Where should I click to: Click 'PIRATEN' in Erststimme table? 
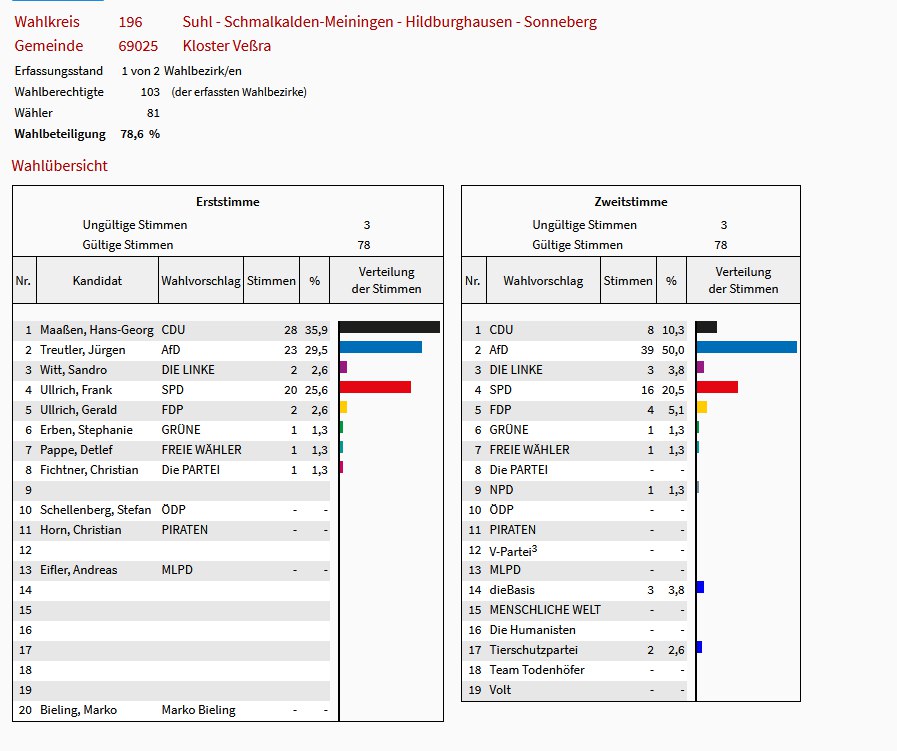[185, 530]
